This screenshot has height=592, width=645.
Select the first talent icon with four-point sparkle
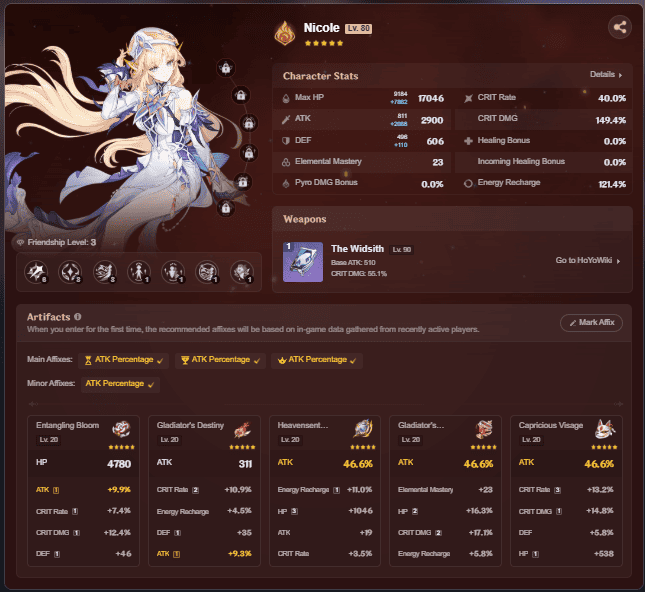[36, 272]
